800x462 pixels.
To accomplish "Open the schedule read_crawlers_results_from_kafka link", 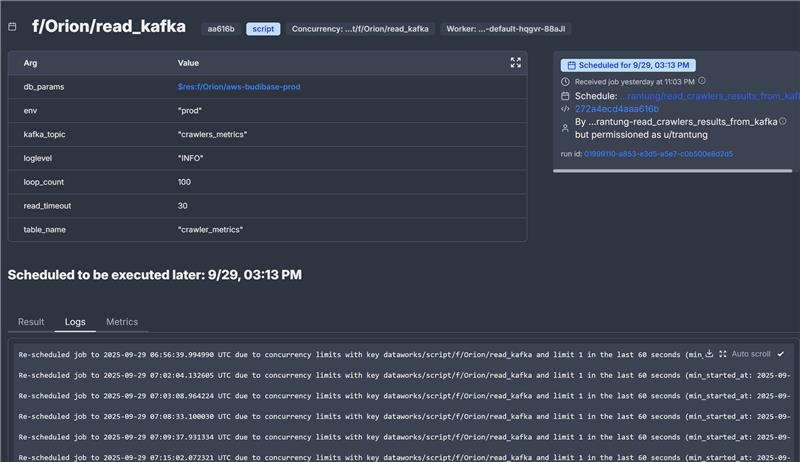I will (x=710, y=96).
